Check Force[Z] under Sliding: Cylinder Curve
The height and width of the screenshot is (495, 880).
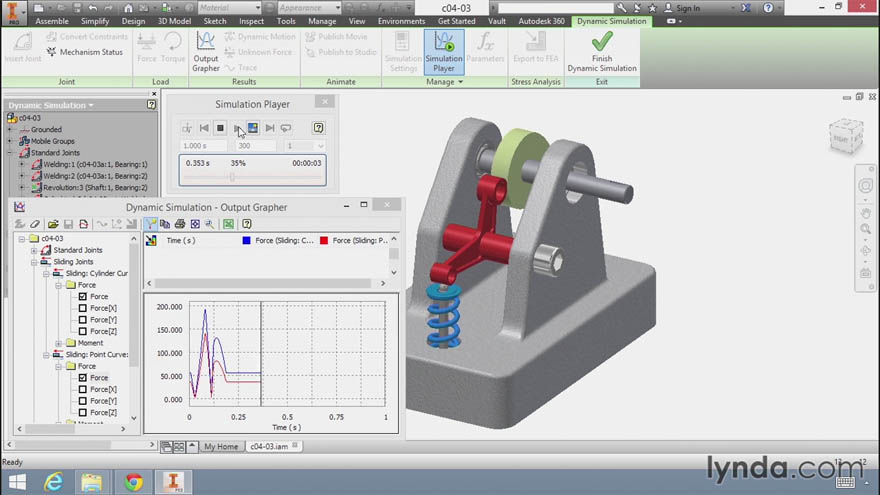pyautogui.click(x=82, y=331)
